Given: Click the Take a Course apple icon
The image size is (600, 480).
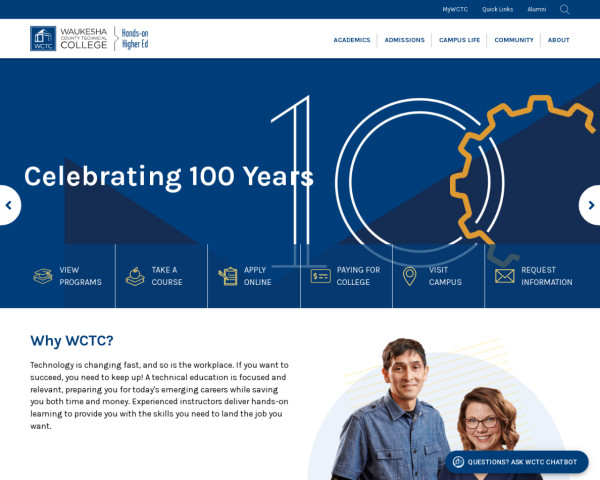Looking at the screenshot, I should point(135,276).
